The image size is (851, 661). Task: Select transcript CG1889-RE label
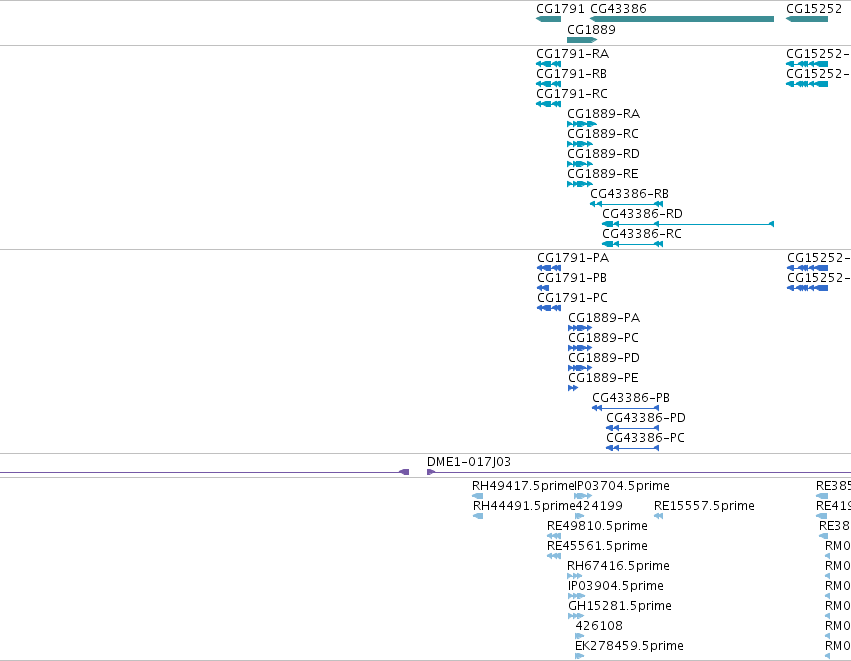point(602,174)
